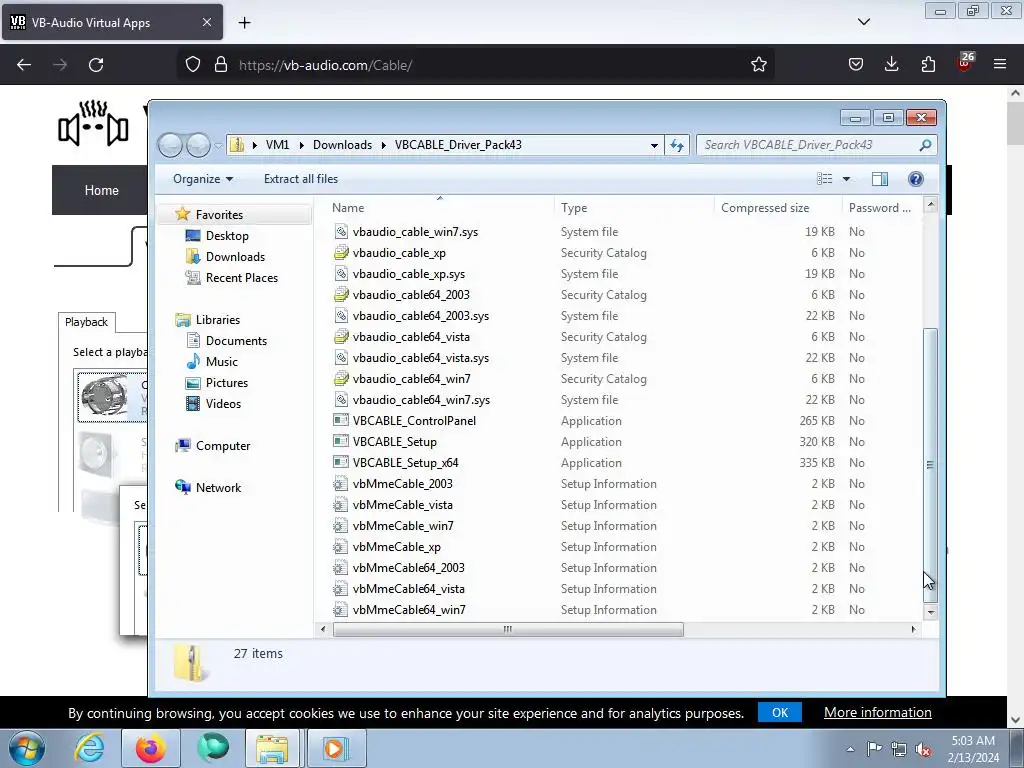Open Firefox hamburger application menu
1024x768 pixels.
pos(999,64)
